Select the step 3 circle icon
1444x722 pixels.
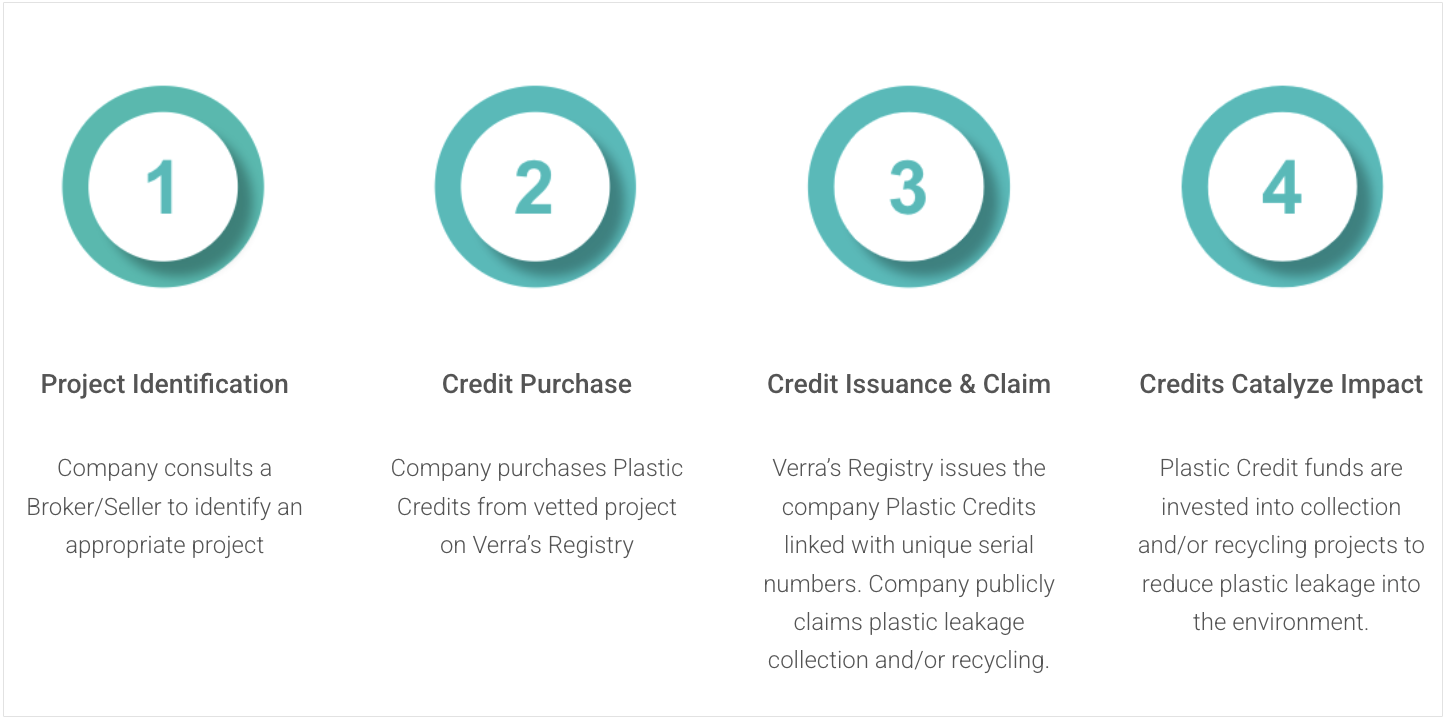coord(909,187)
